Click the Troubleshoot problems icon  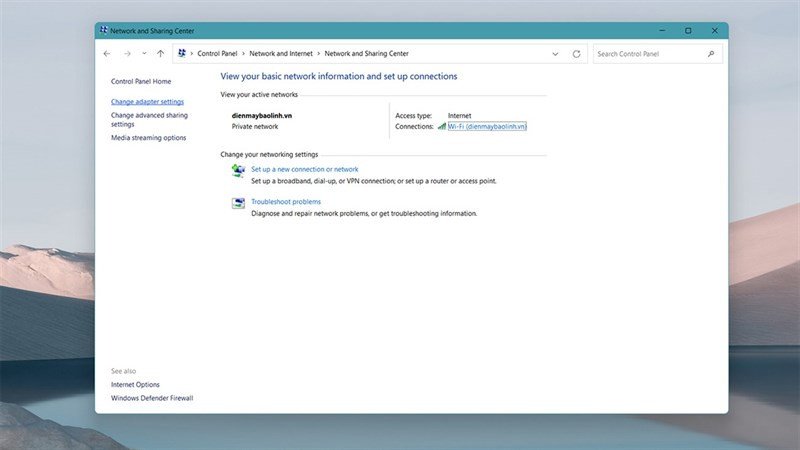238,203
